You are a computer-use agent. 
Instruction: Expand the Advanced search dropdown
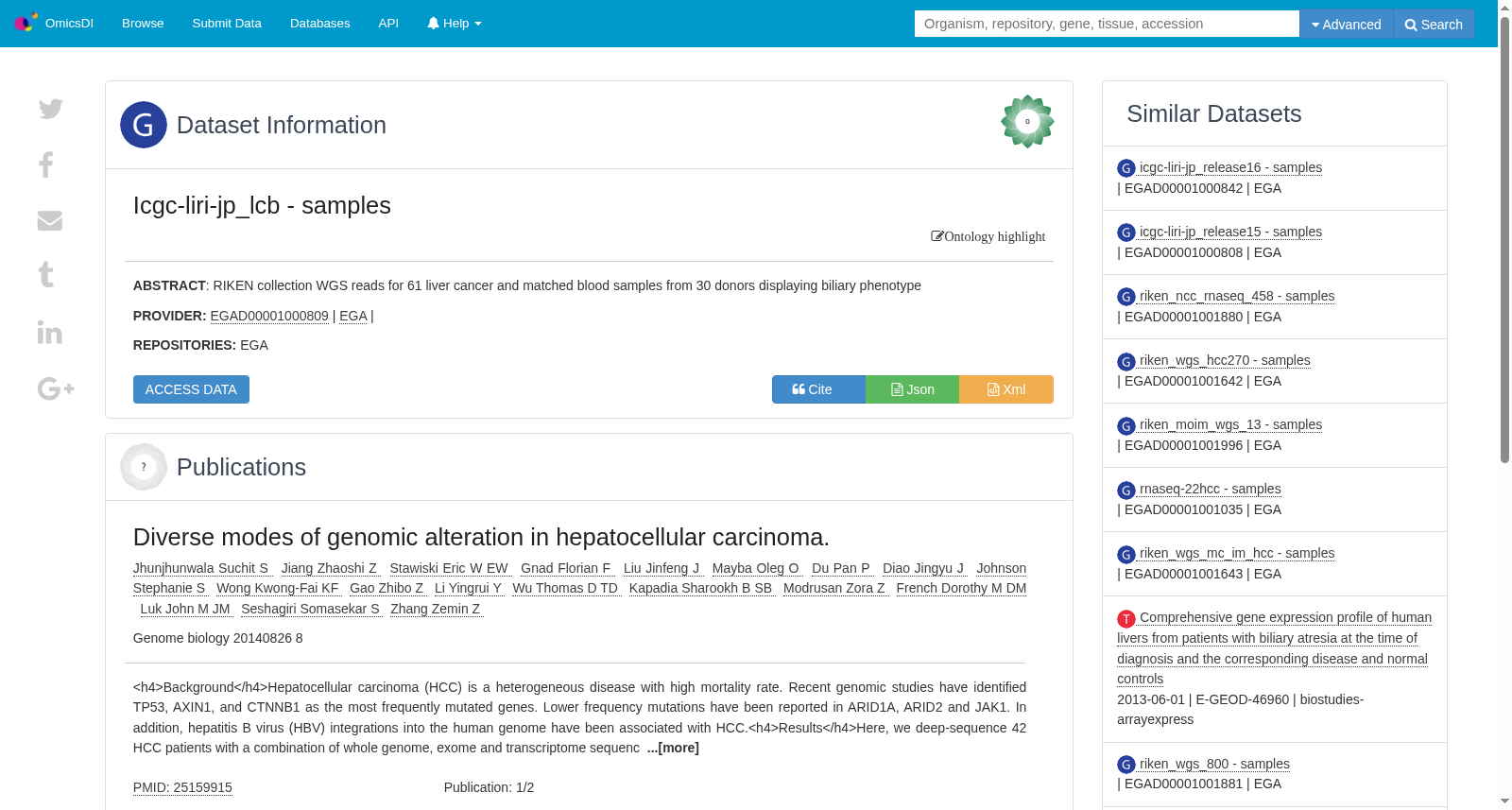[x=1347, y=24]
